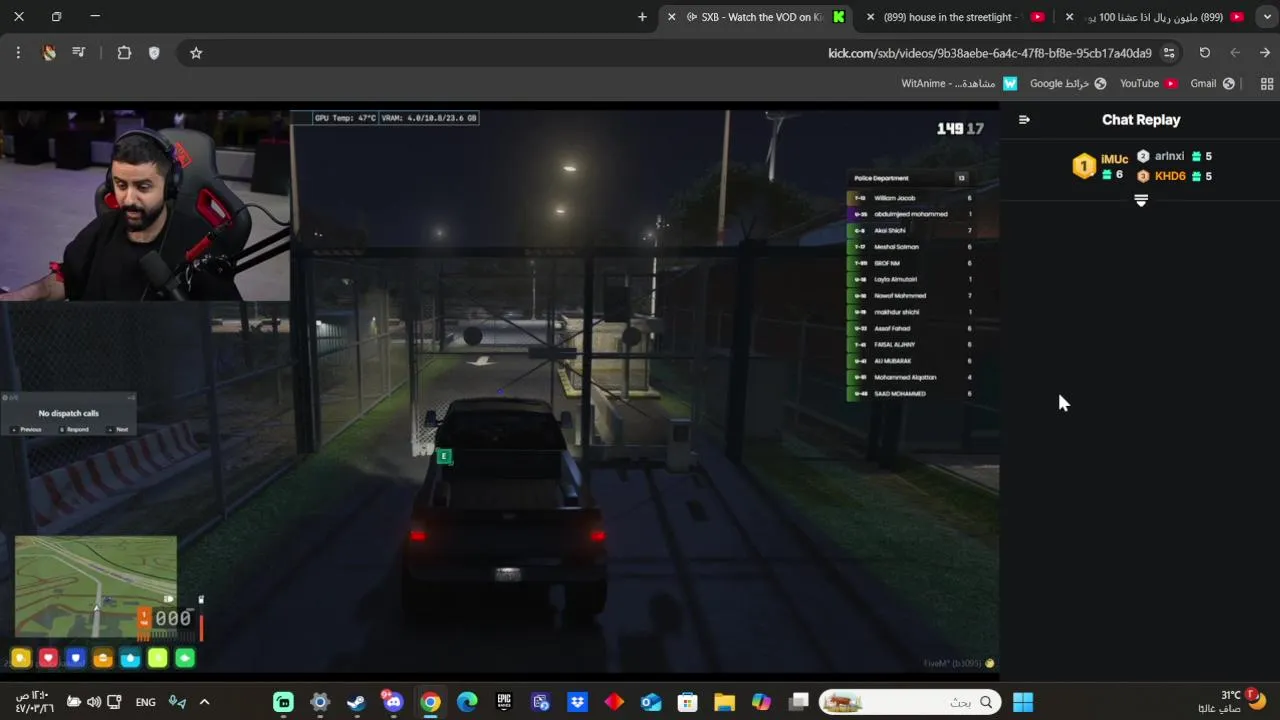The image size is (1280, 720).
Task: Select FAISAL ALJHNY in police list
Action: point(910,344)
